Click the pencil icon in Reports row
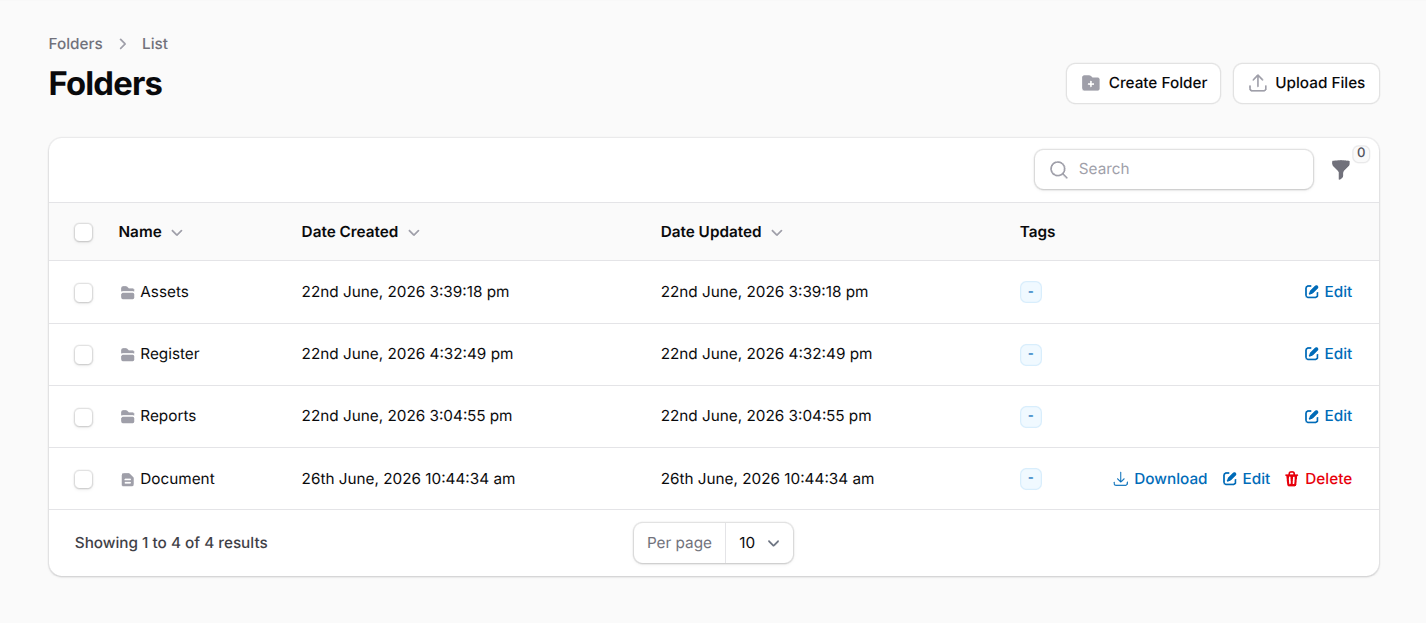Image resolution: width=1426 pixels, height=623 pixels. point(1312,416)
